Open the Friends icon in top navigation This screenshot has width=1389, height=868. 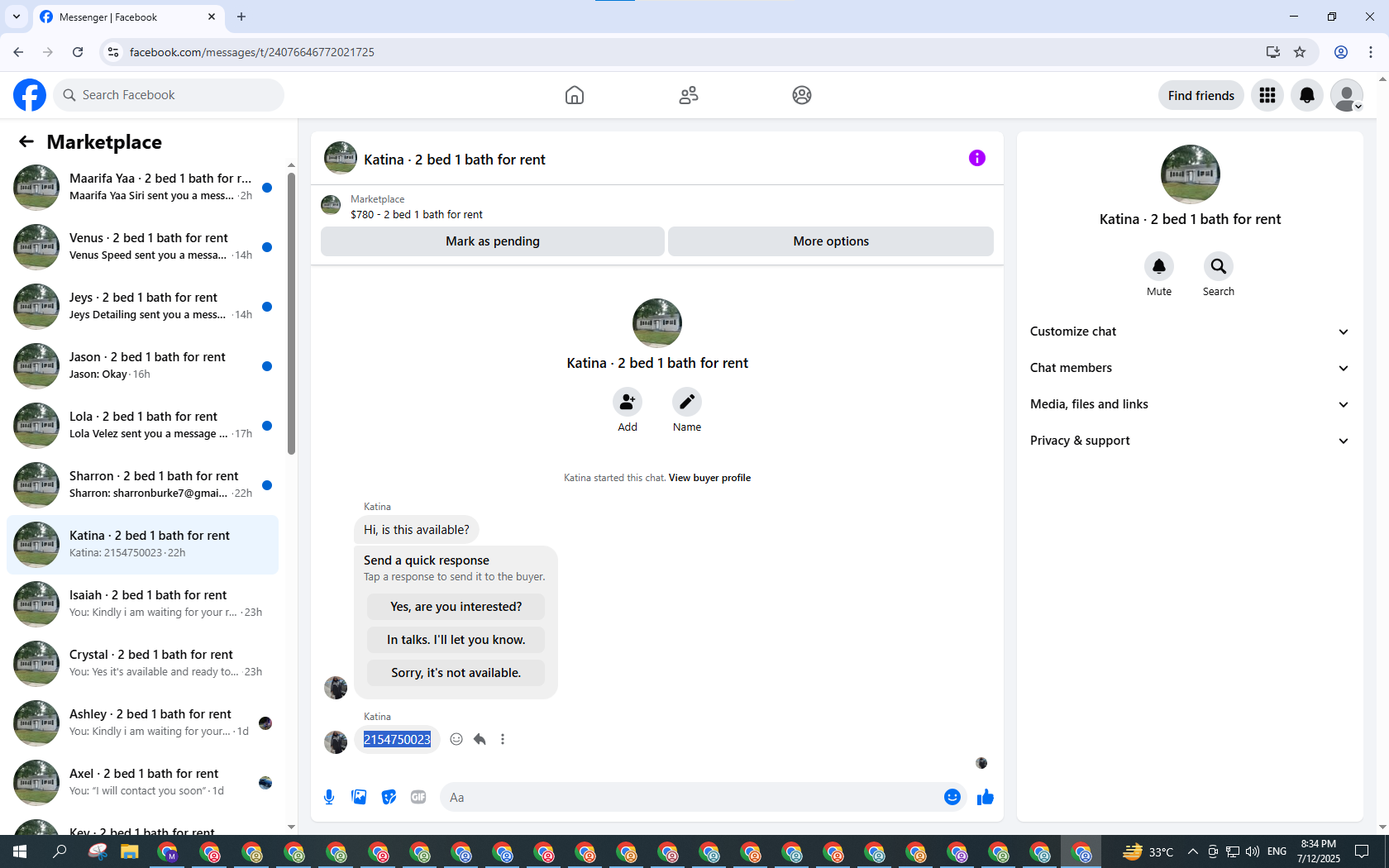pos(689,95)
